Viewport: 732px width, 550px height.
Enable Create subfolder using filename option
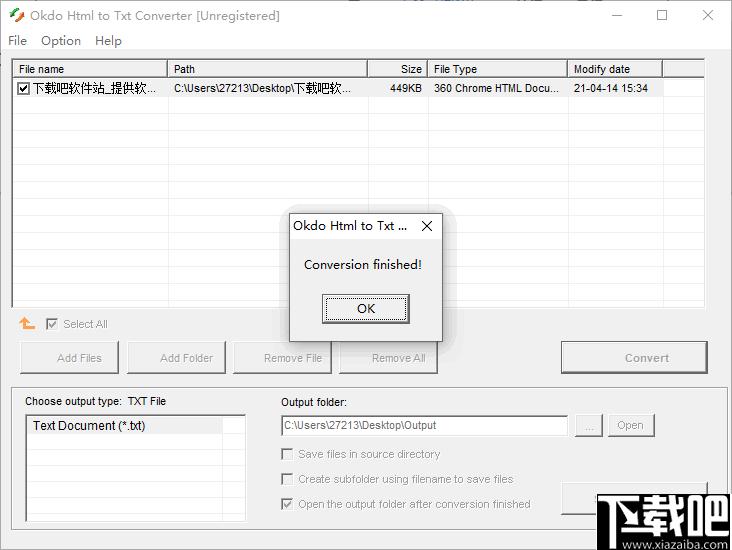[x=287, y=479]
